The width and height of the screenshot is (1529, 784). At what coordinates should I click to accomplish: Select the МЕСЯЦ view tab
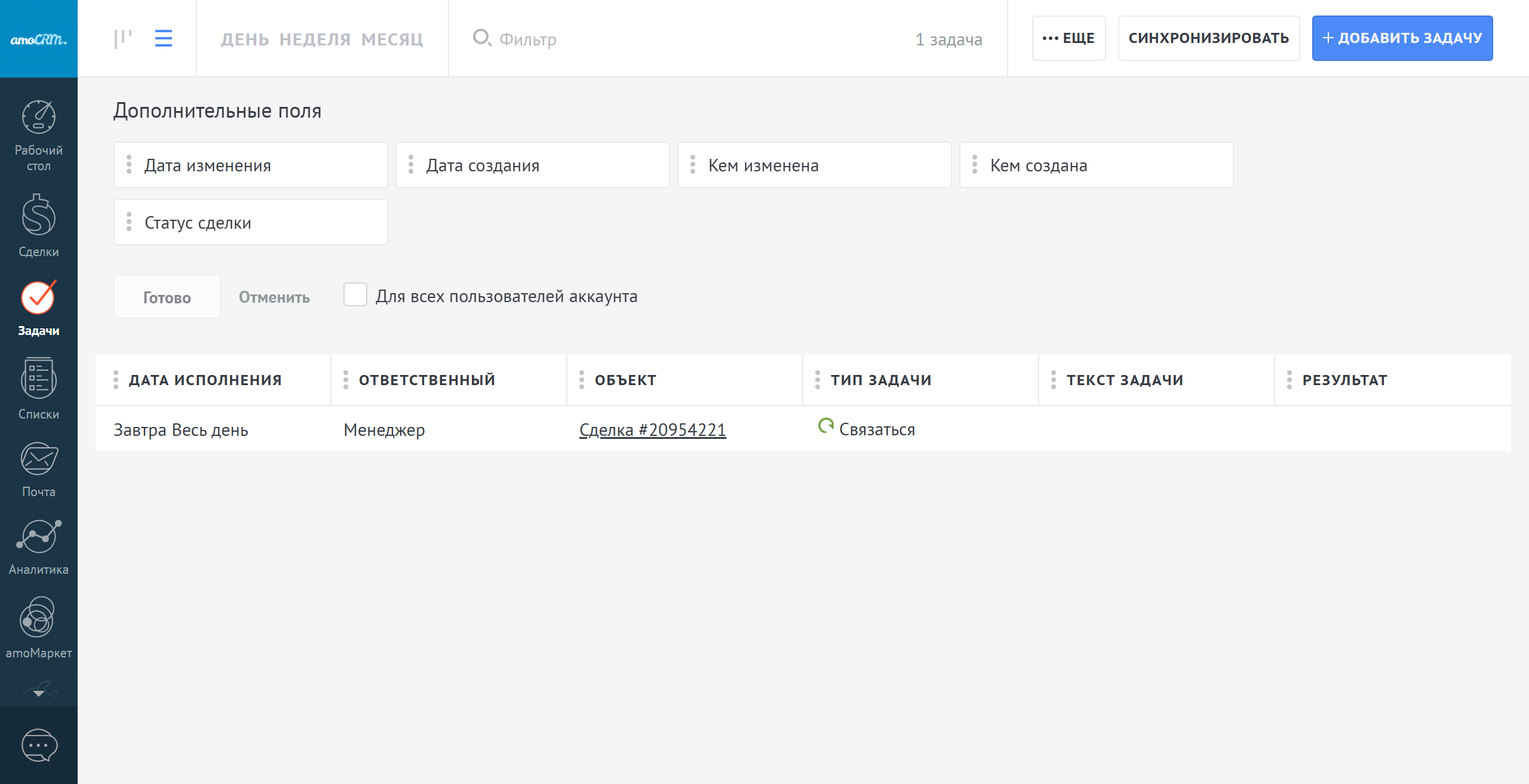click(392, 39)
